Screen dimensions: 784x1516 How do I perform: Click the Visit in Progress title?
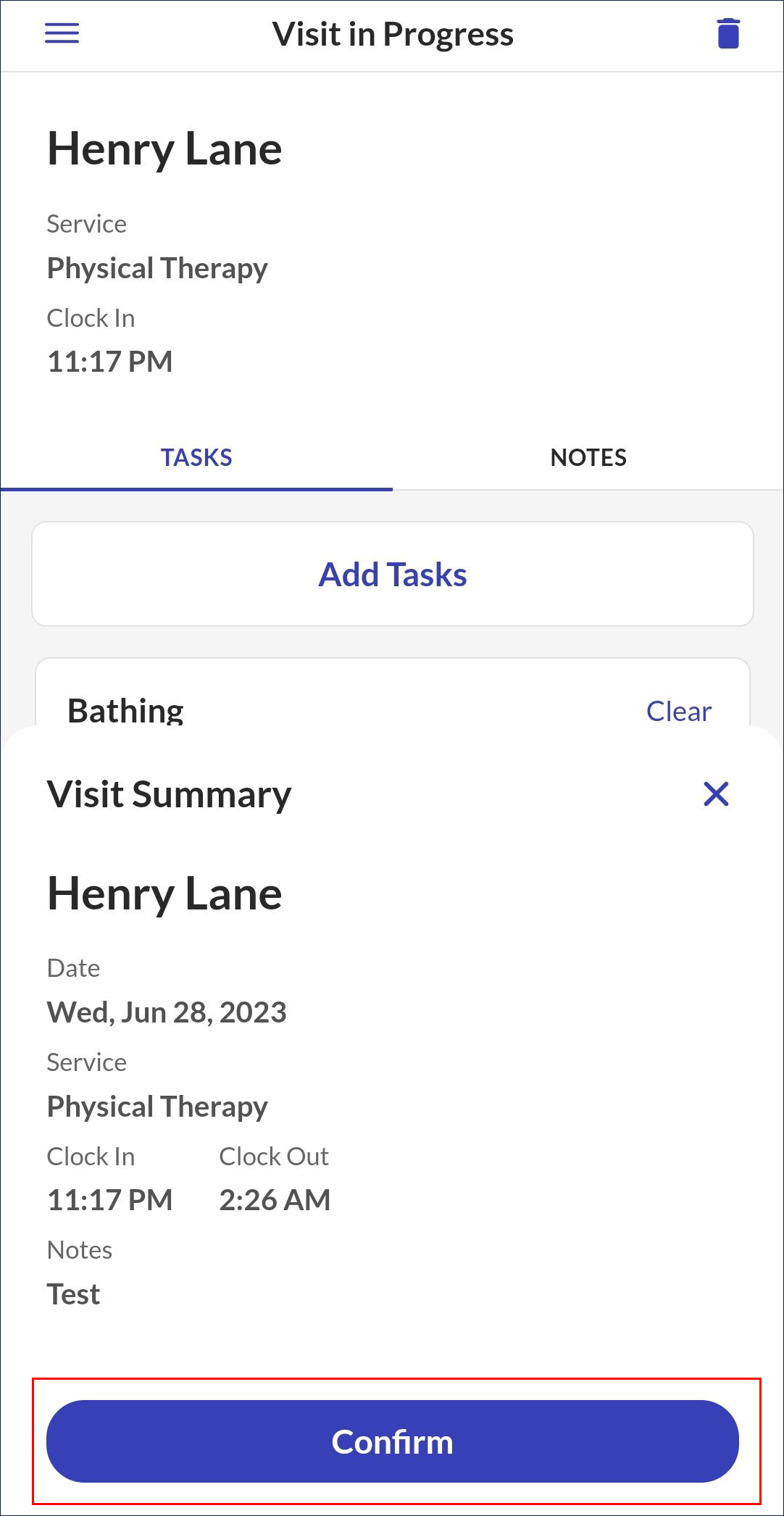[393, 34]
